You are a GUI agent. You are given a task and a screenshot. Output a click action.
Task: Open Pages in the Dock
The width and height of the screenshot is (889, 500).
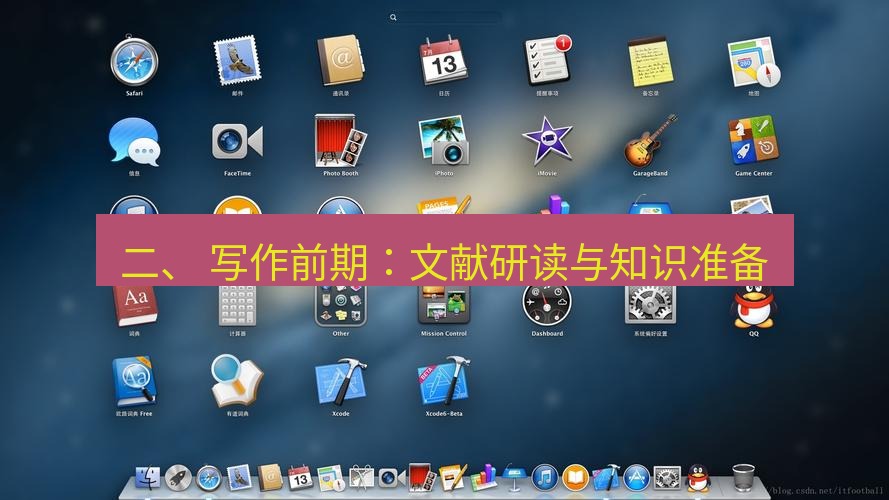pyautogui.click(x=452, y=478)
